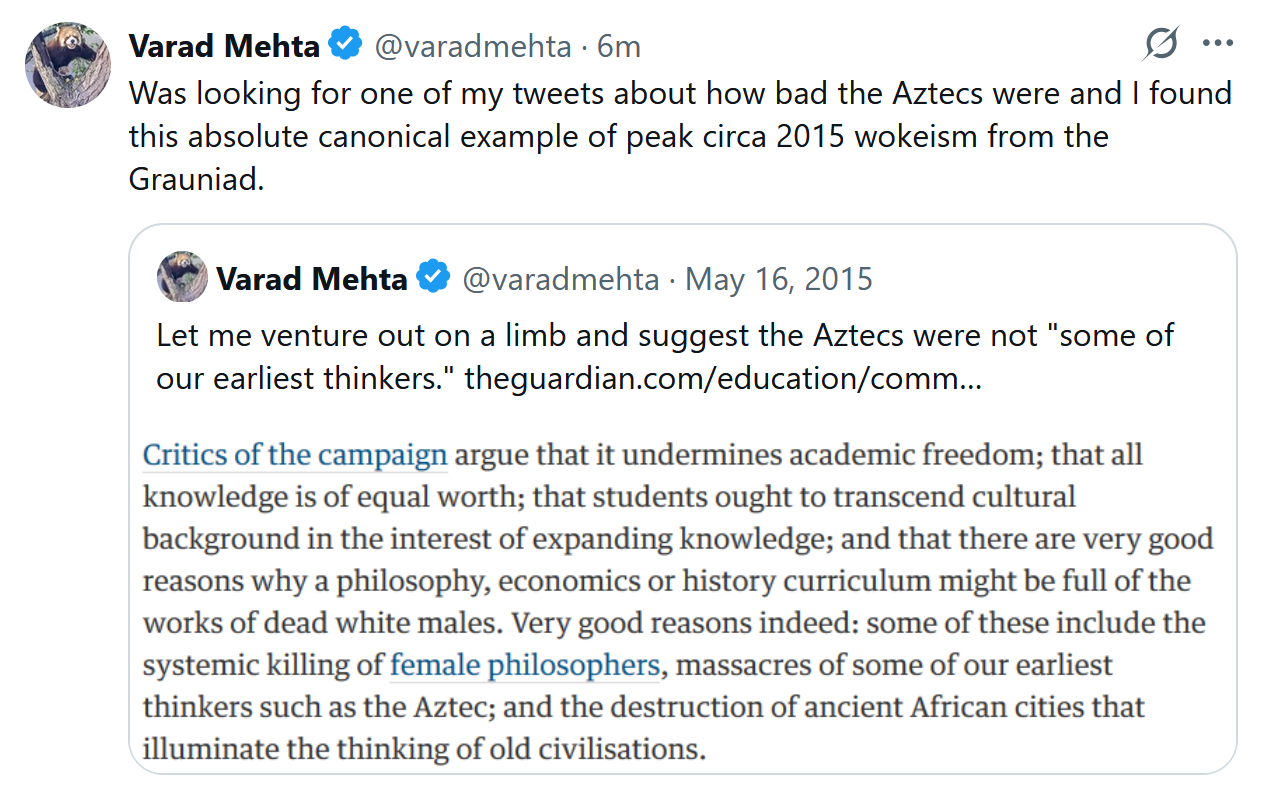Open Varad Mehta's profile from main tweet name
This screenshot has width=1264, height=787.
click(x=224, y=46)
